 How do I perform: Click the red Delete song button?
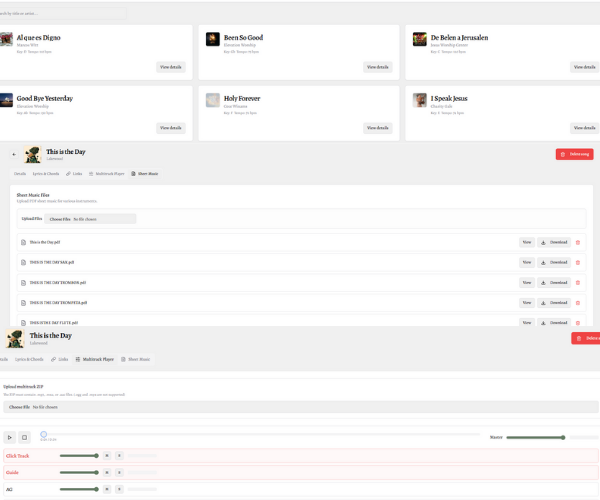[574, 154]
